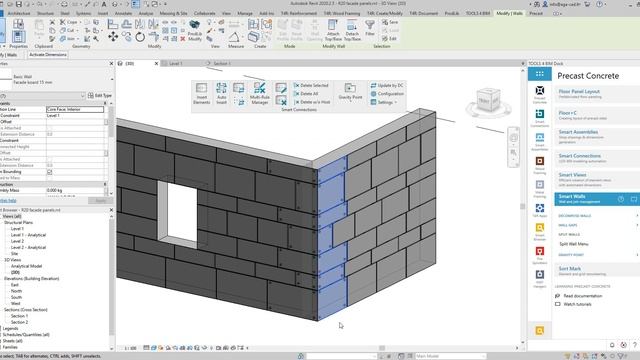This screenshot has height=360, width=640.
Task: Click the dock grid menu button
Action: pos(540,74)
